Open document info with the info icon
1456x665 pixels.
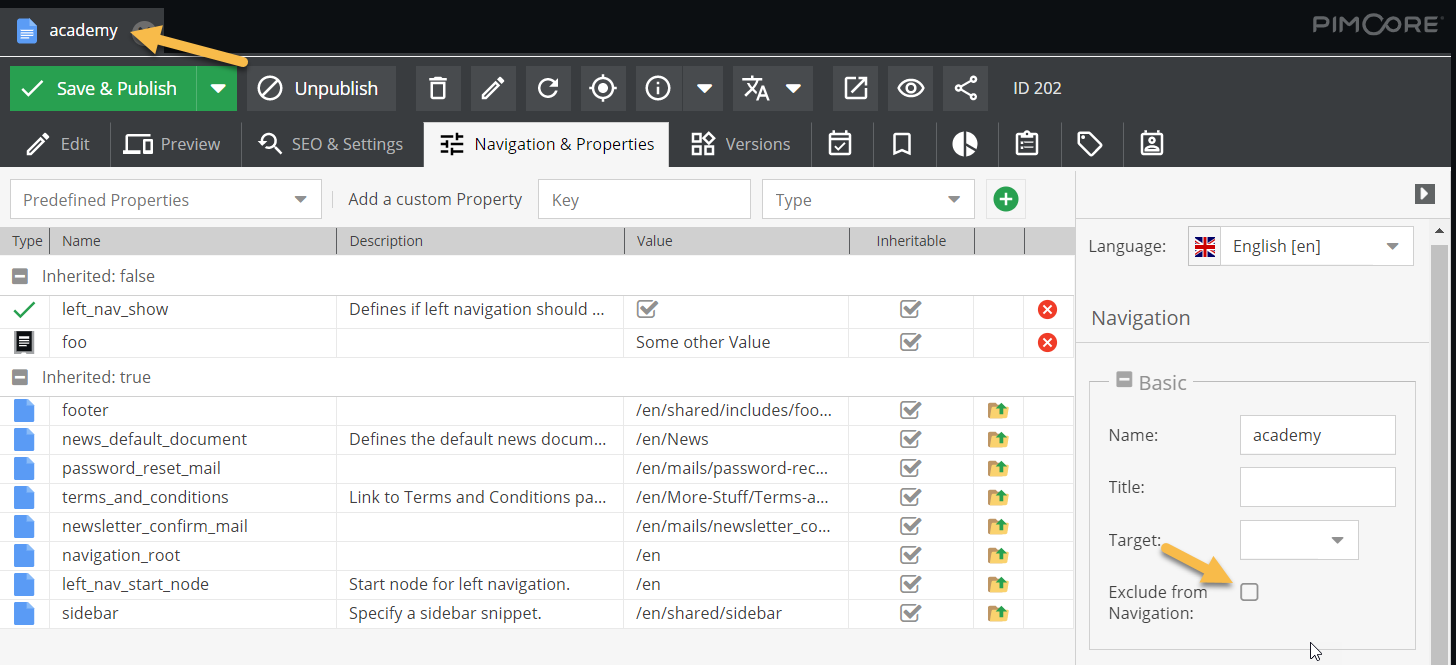click(x=658, y=88)
